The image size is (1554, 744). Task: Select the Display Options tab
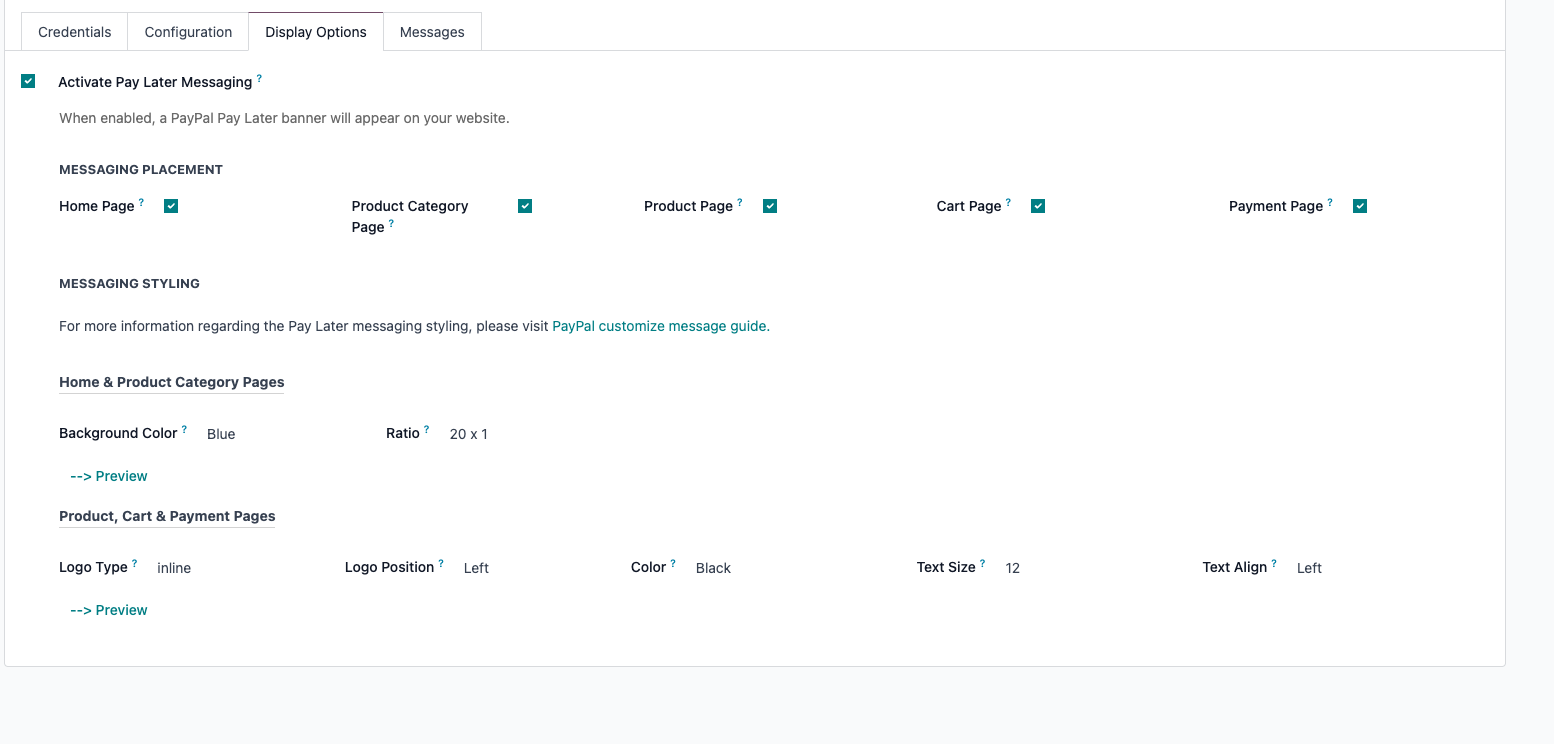tap(316, 32)
